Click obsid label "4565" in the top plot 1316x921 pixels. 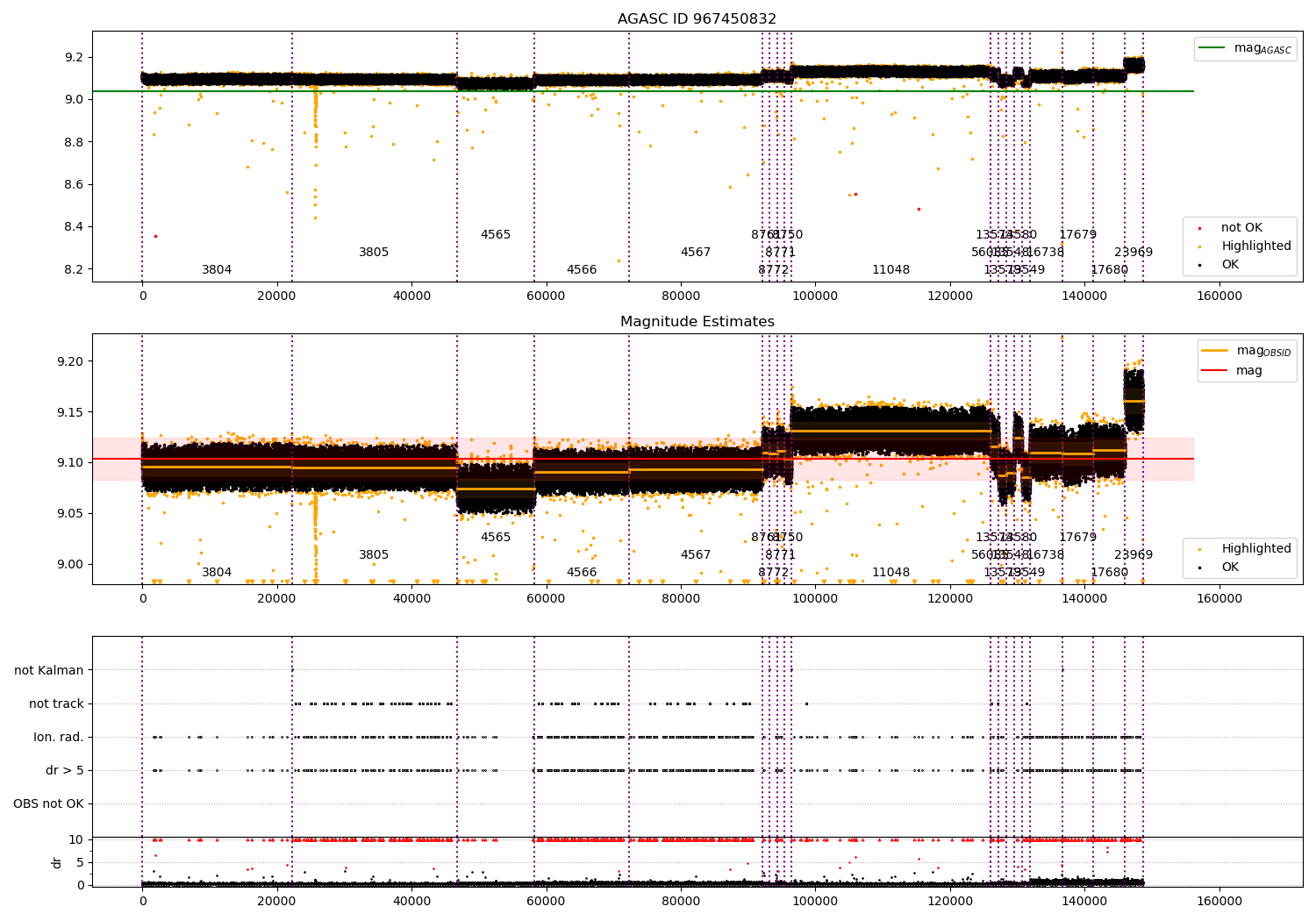pyautogui.click(x=496, y=235)
